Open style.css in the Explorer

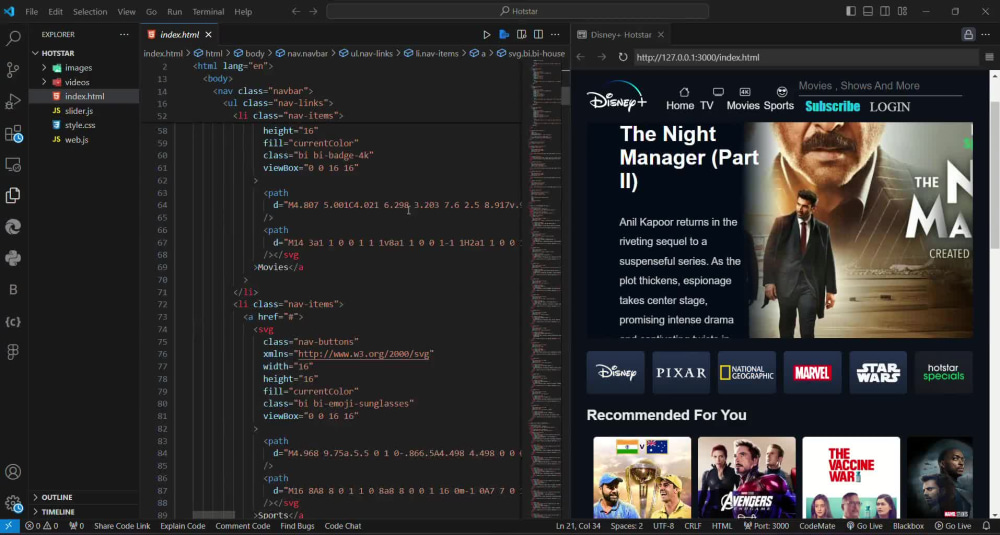80,125
